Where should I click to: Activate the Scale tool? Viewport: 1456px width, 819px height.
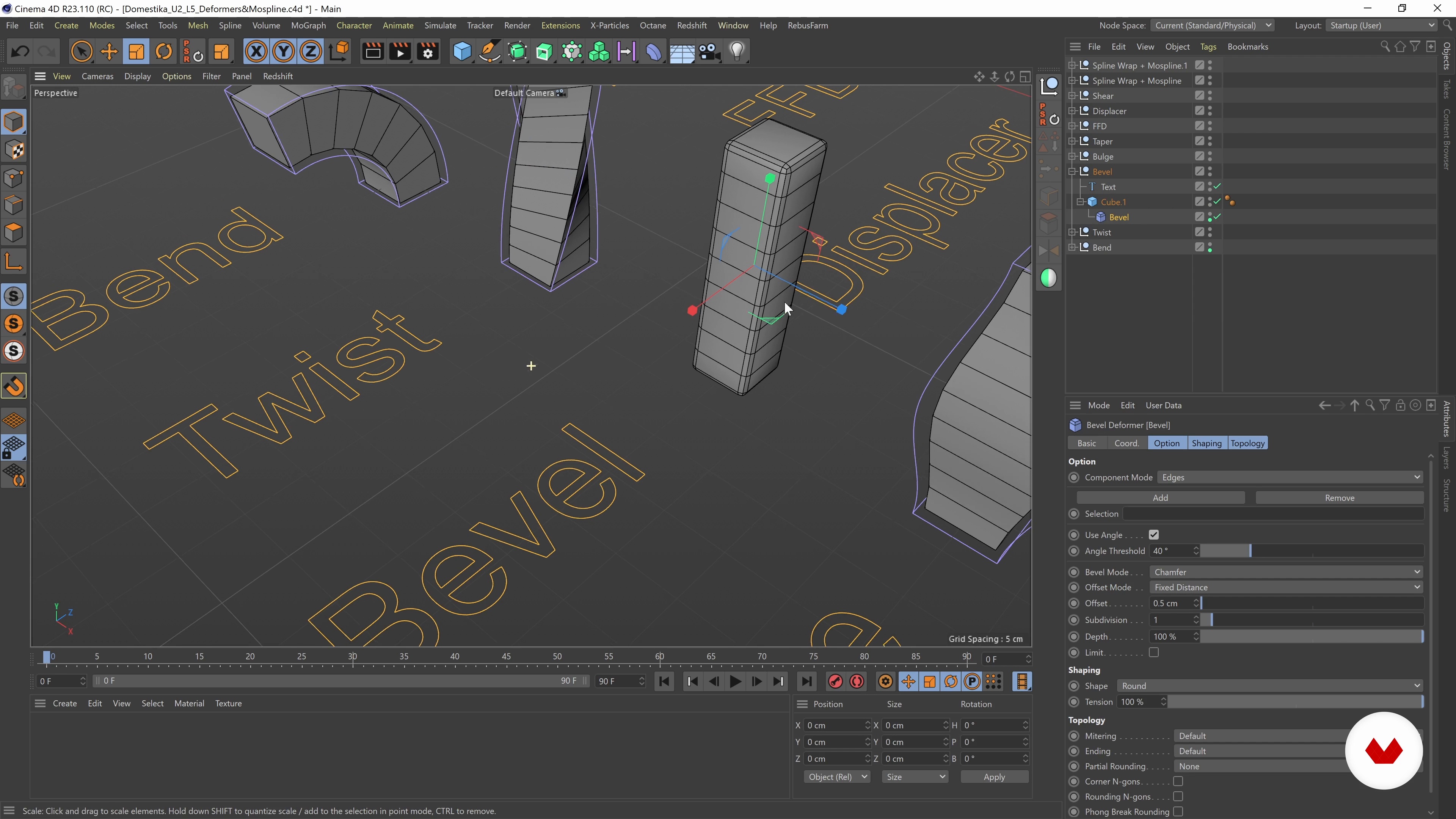point(136,52)
